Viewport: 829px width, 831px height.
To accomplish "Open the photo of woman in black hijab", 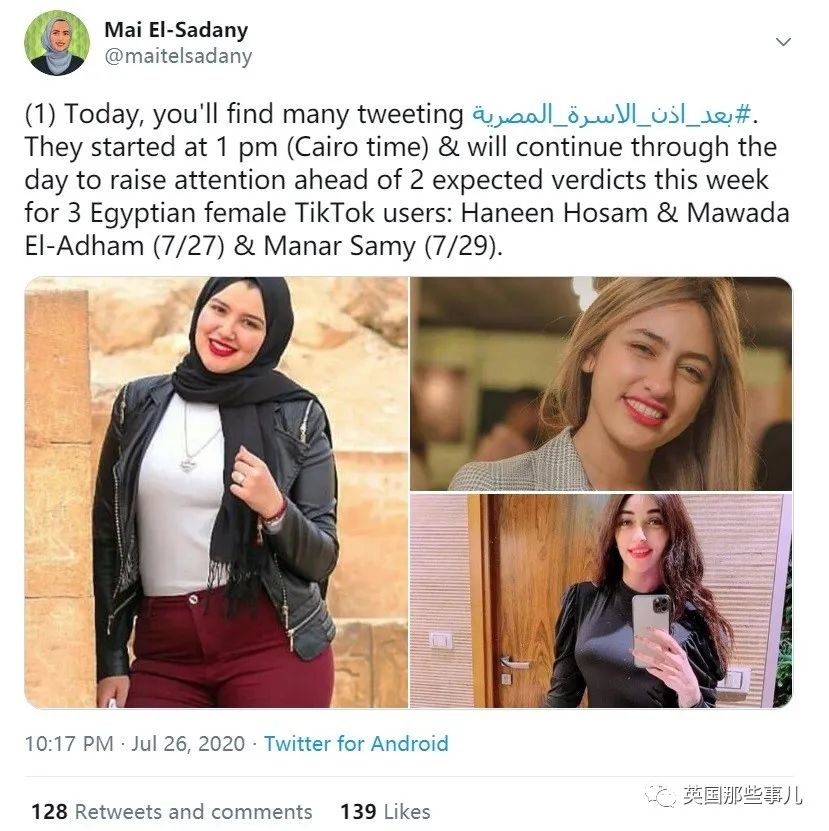I will tap(216, 492).
